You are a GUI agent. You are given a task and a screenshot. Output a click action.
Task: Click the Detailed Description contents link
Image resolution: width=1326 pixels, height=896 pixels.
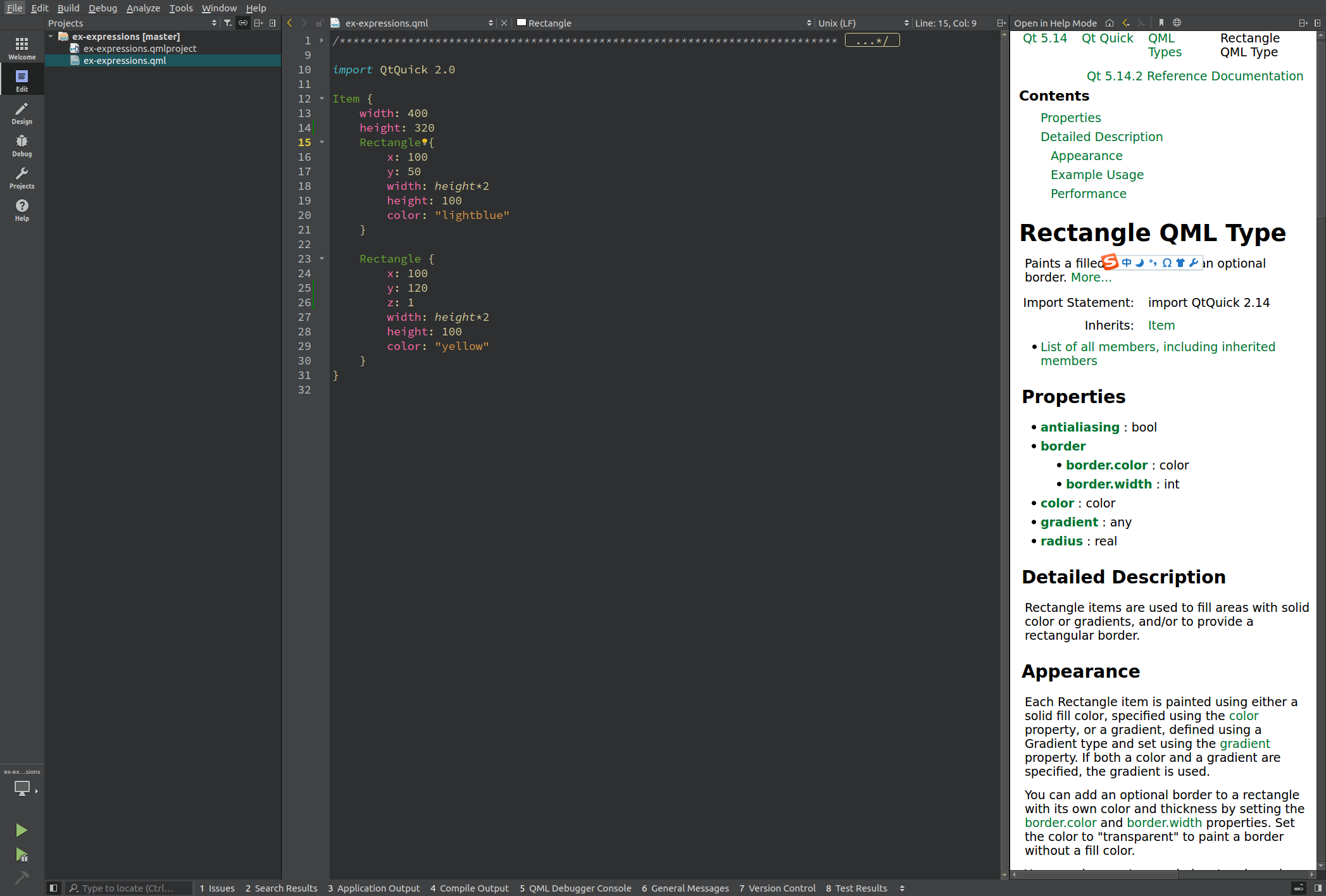pos(1101,137)
